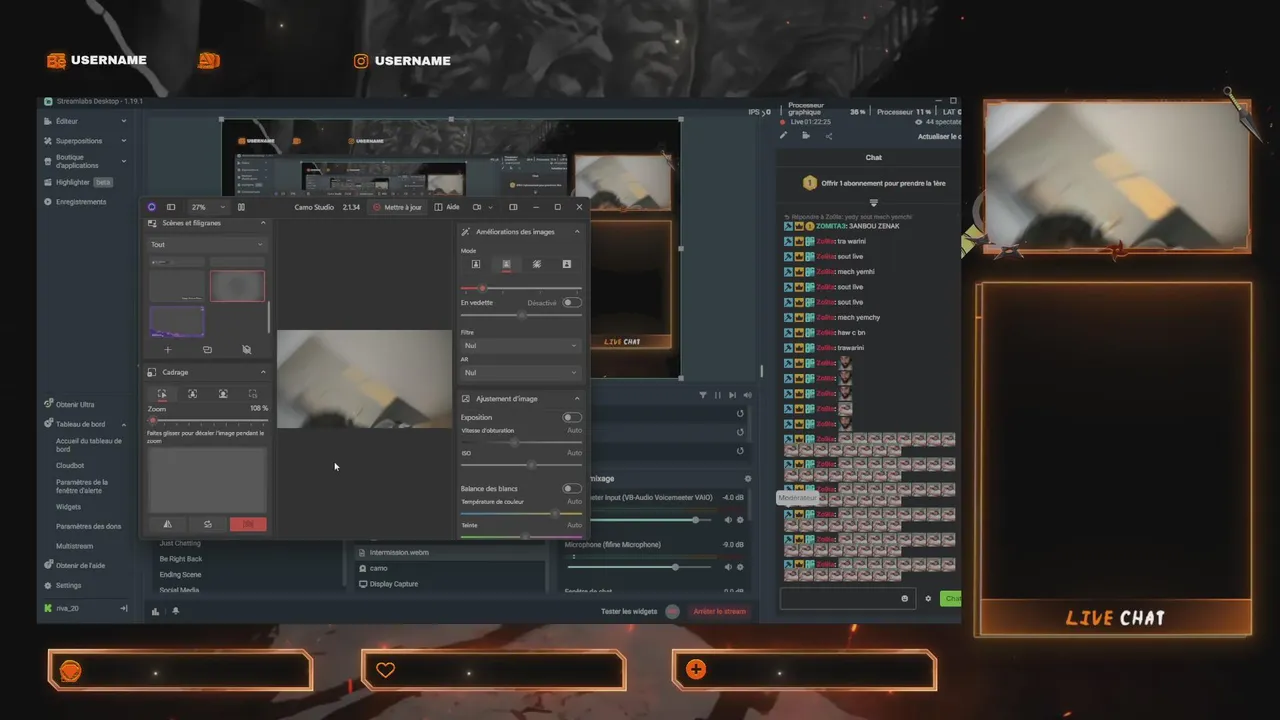Collapse the Ajustement d'image section
The height and width of the screenshot is (720, 1280).
tap(577, 398)
